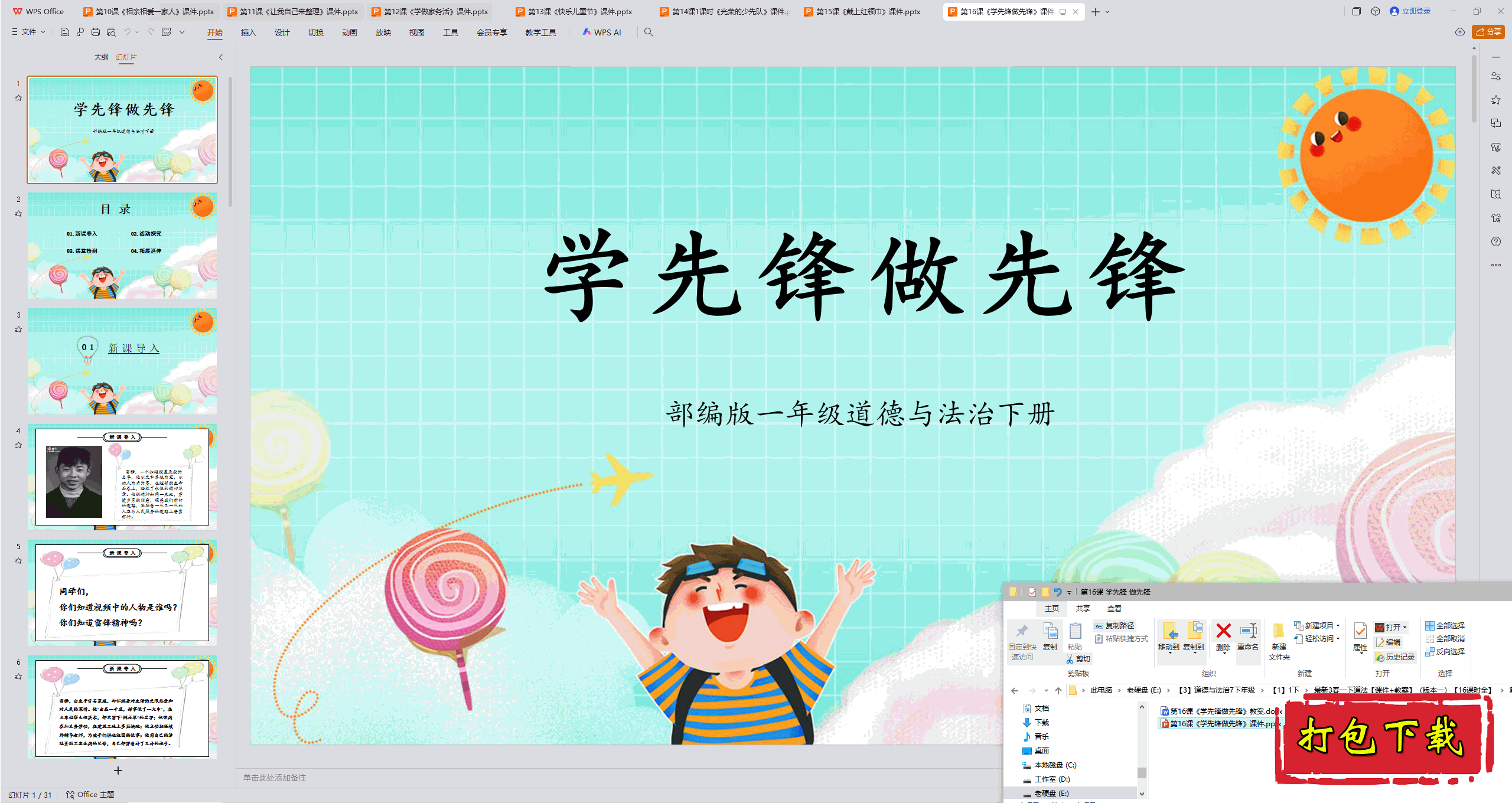Click the Redo arrow icon
Screen dimensions: 1512x803
(151, 32)
